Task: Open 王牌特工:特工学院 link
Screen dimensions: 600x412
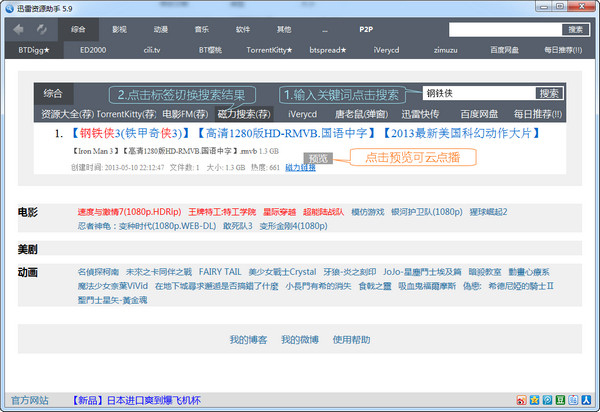Action: [222, 212]
